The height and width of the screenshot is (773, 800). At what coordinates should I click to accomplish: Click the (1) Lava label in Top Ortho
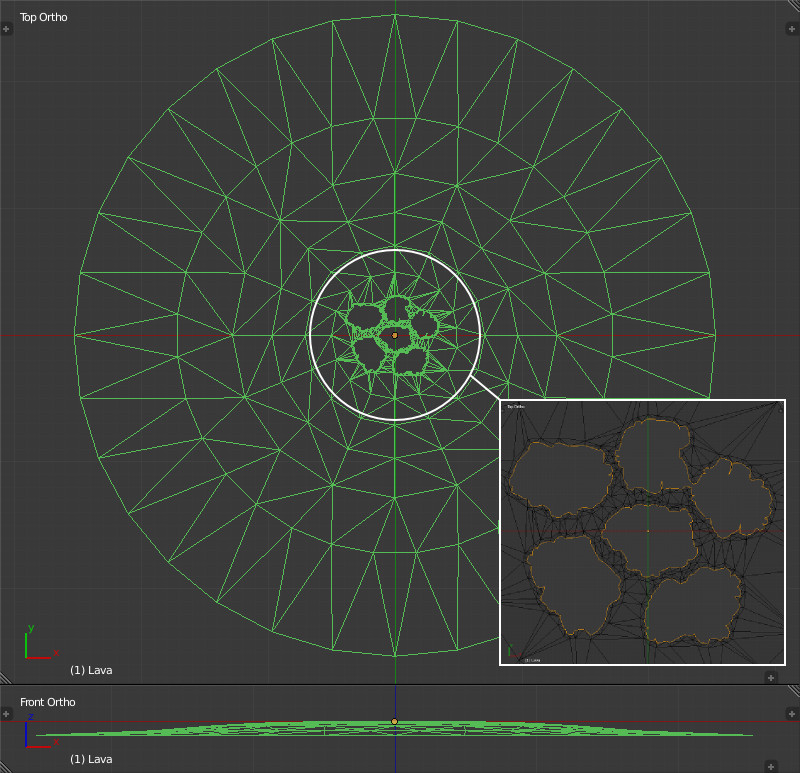click(91, 669)
